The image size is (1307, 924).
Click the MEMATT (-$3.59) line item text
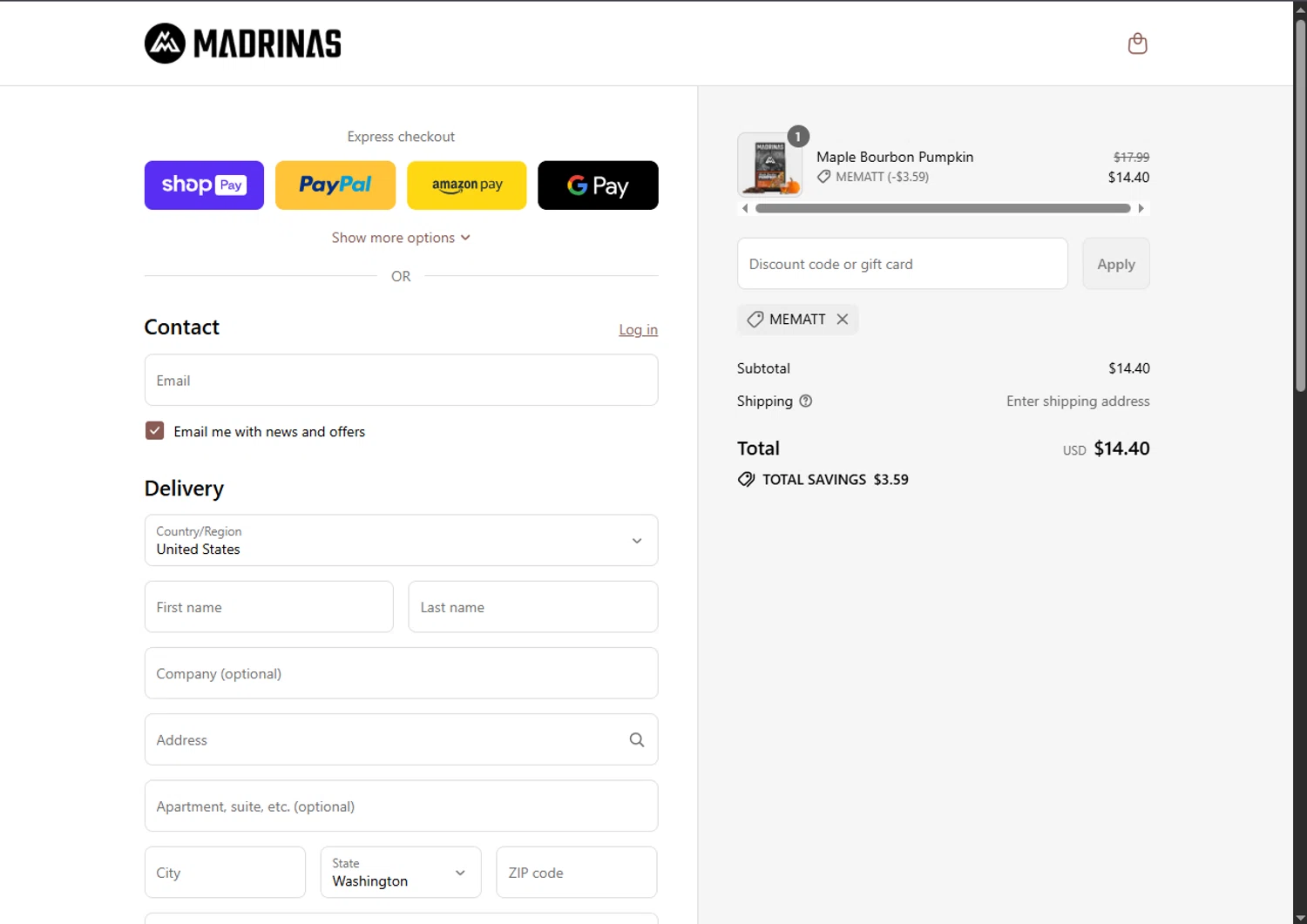(882, 177)
